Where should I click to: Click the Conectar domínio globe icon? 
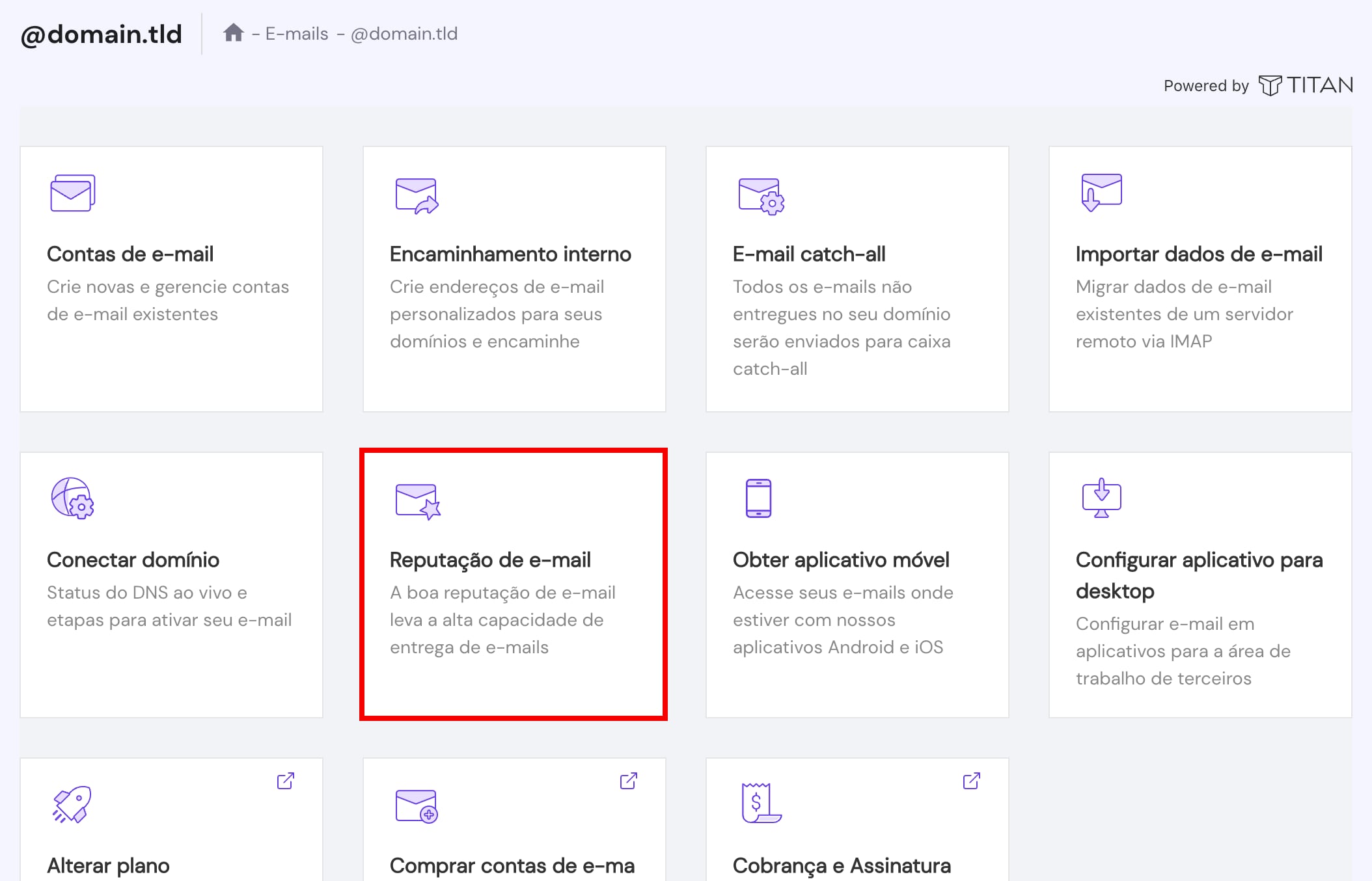pos(72,498)
